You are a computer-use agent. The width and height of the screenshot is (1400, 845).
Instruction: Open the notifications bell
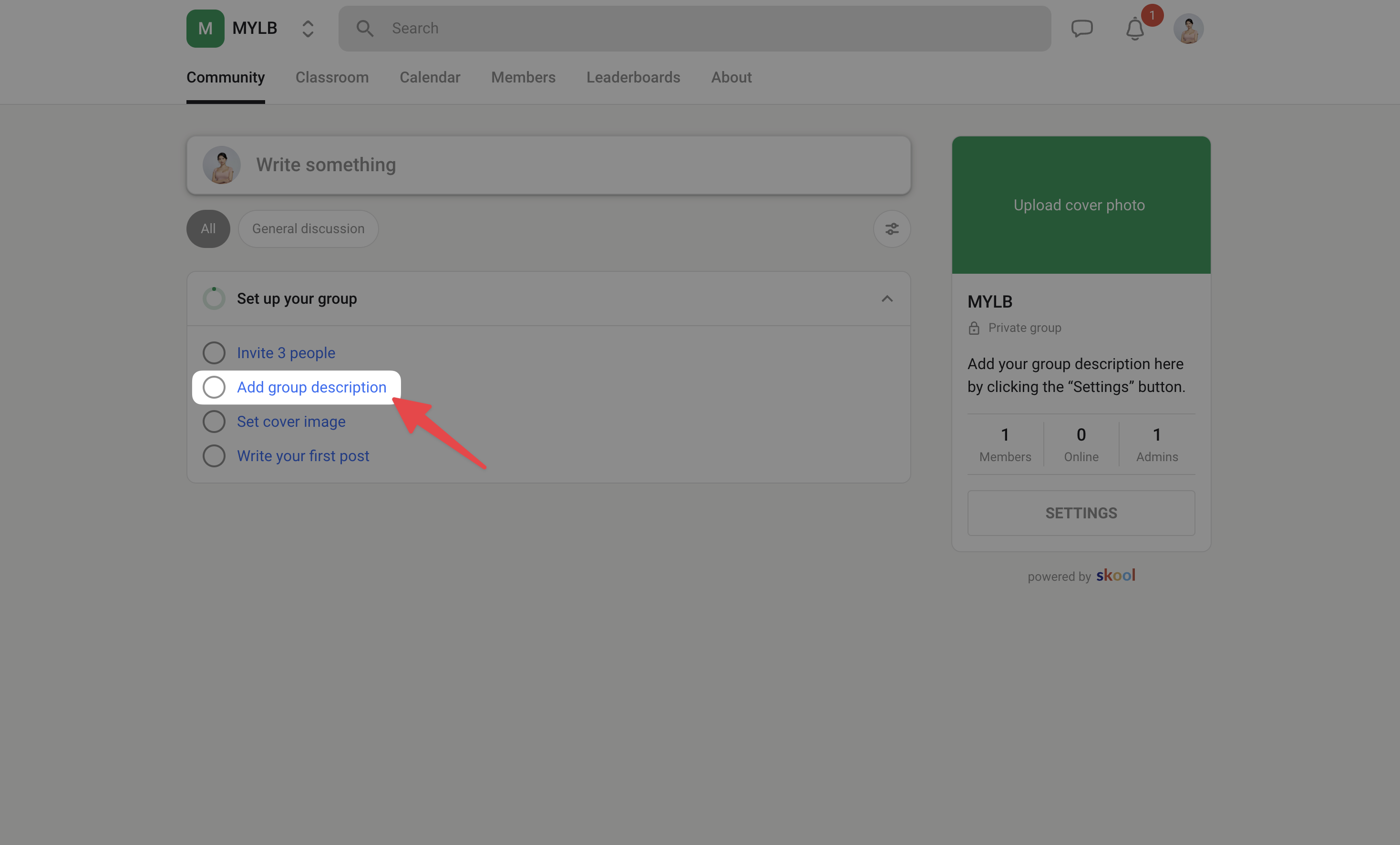click(1135, 29)
